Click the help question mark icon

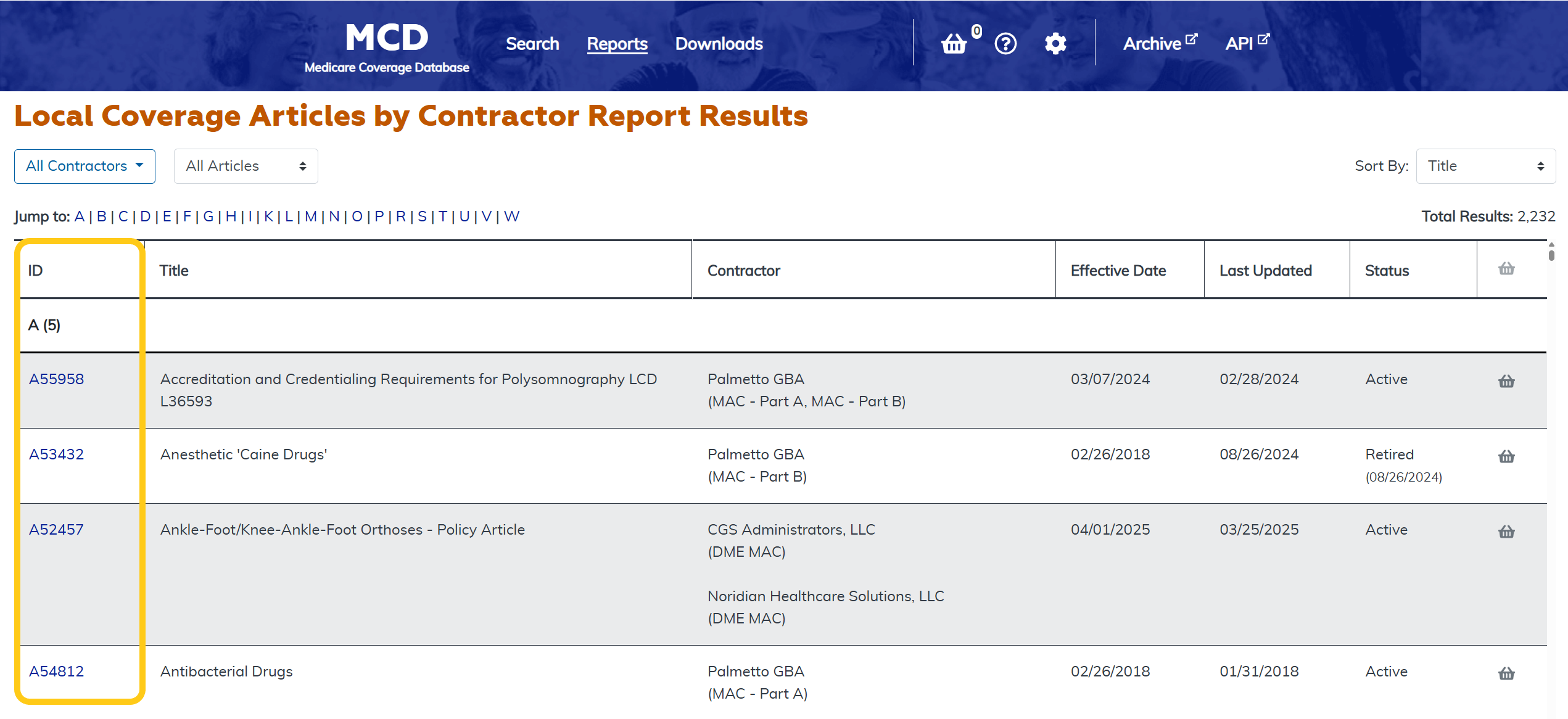pyautogui.click(x=1005, y=44)
